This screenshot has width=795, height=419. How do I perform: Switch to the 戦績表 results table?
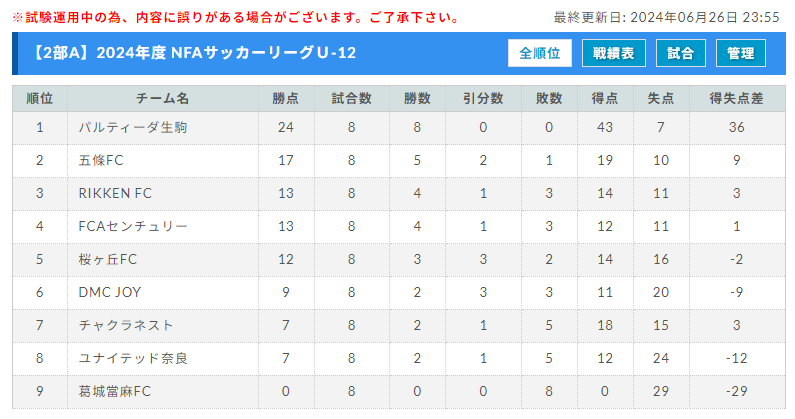[x=613, y=53]
